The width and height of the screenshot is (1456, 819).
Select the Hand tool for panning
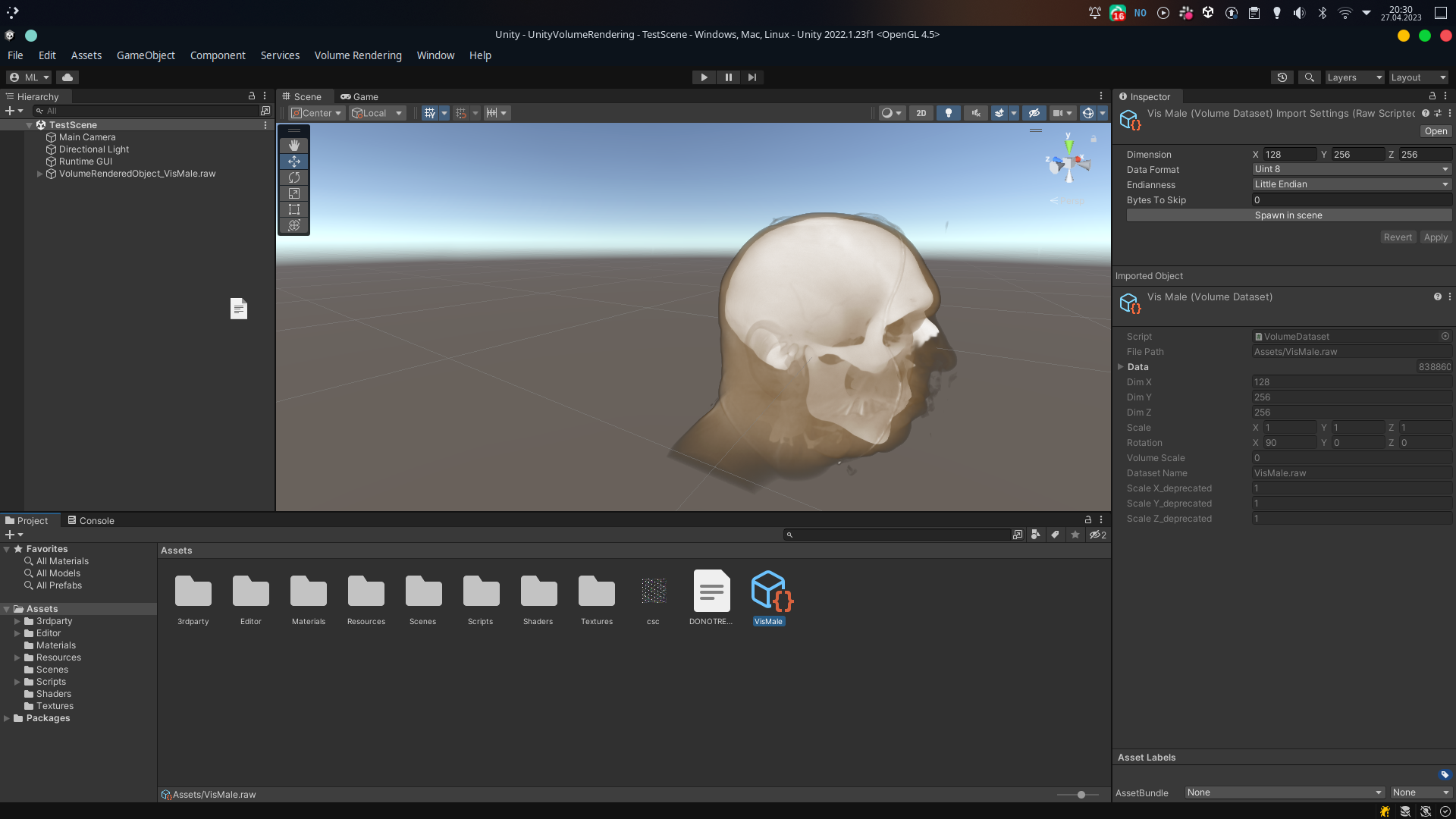[293, 145]
